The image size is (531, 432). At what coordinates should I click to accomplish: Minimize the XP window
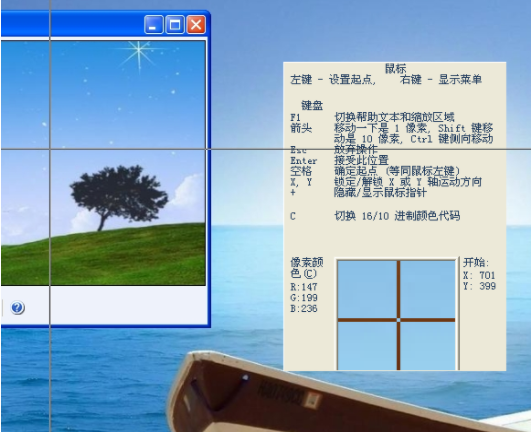click(x=154, y=25)
